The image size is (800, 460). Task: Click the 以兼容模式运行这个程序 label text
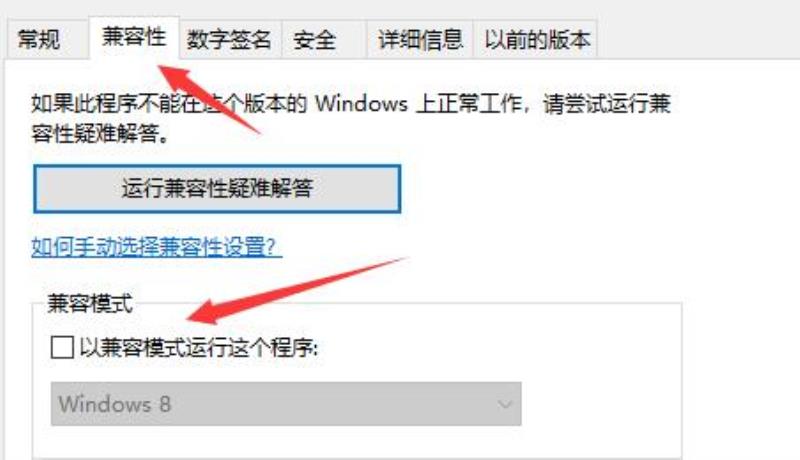[199, 348]
